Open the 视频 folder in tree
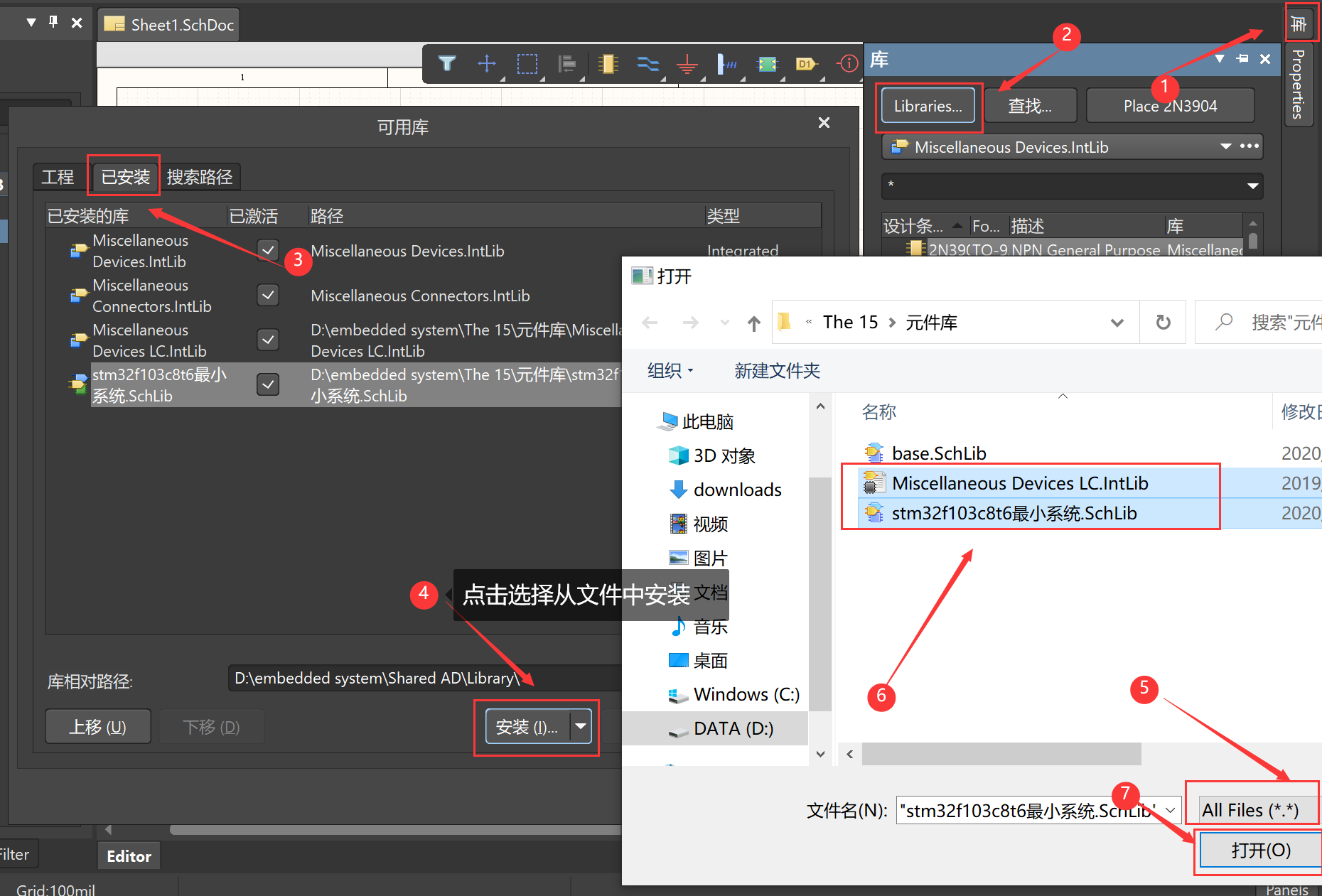 point(699,524)
